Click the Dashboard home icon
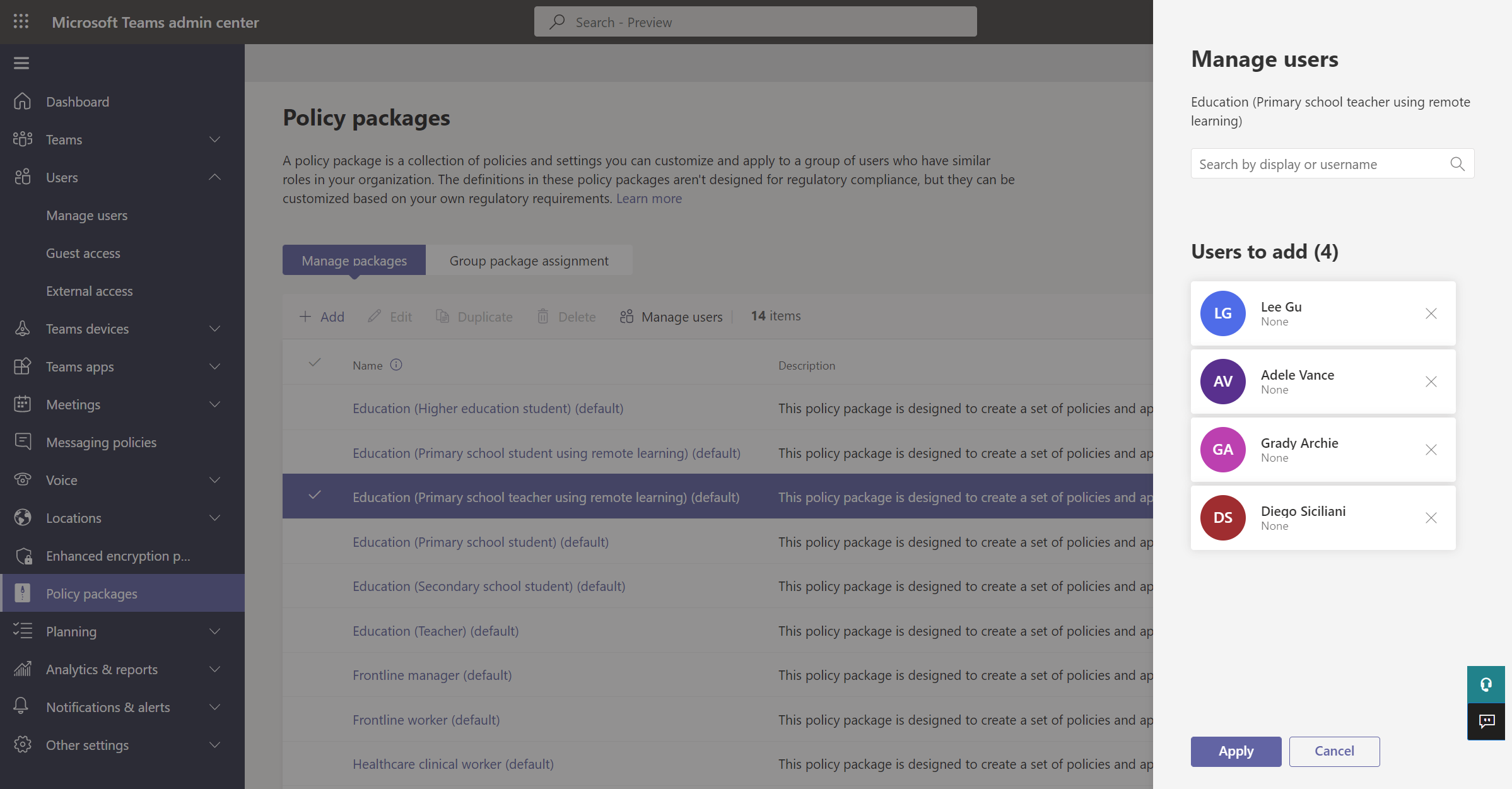1512x789 pixels. point(23,102)
